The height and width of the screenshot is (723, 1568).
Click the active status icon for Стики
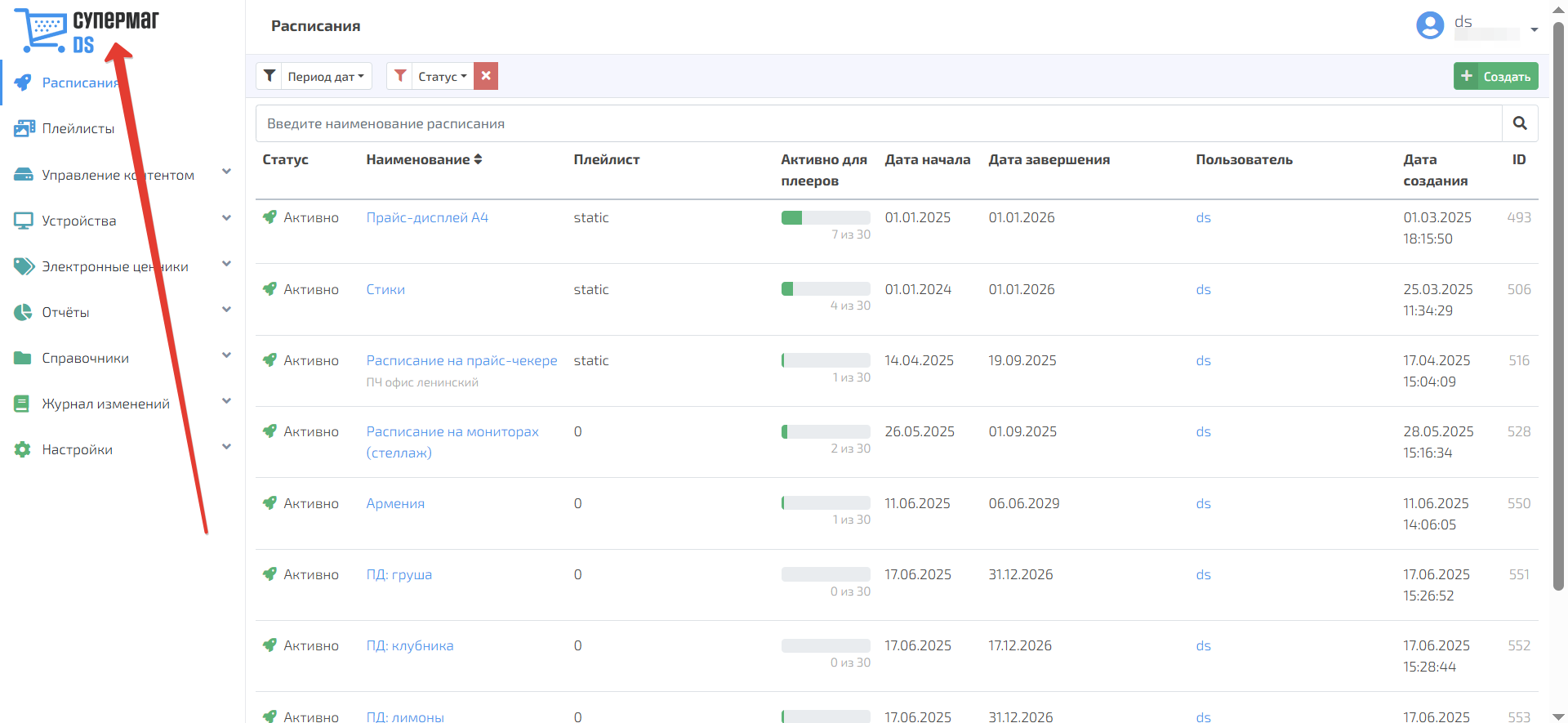tap(269, 288)
